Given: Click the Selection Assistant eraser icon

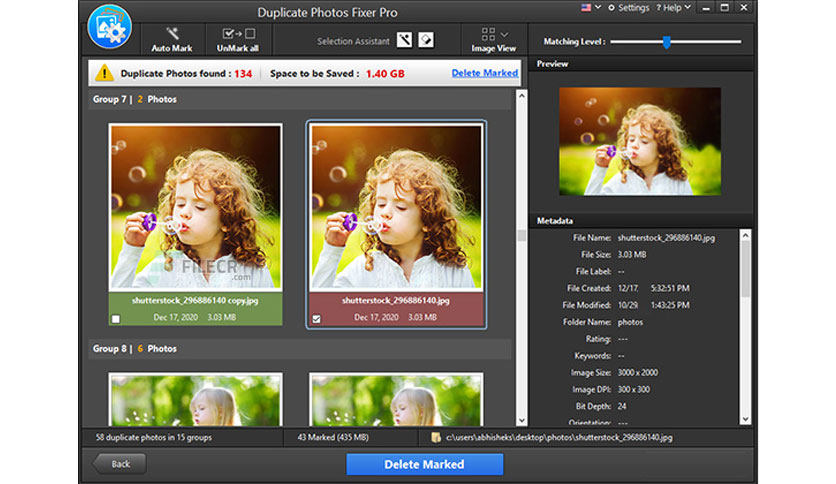Looking at the screenshot, I should point(425,40).
